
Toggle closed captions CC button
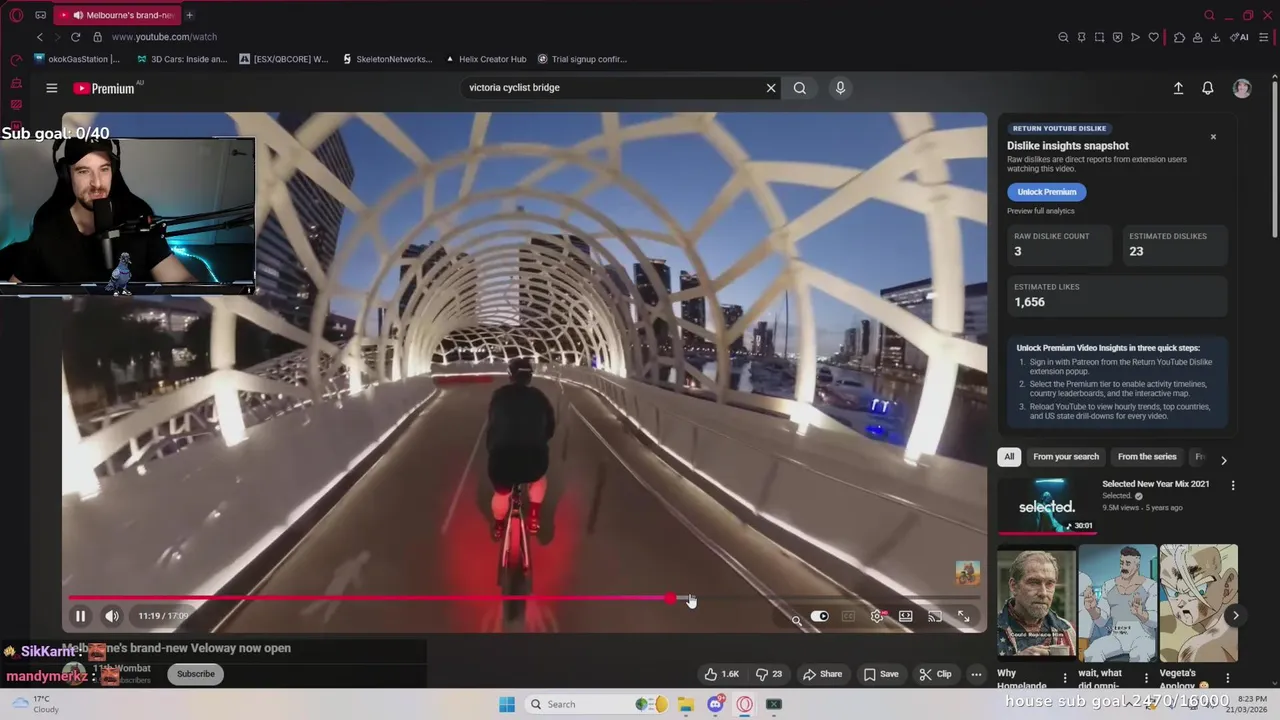pos(848,616)
